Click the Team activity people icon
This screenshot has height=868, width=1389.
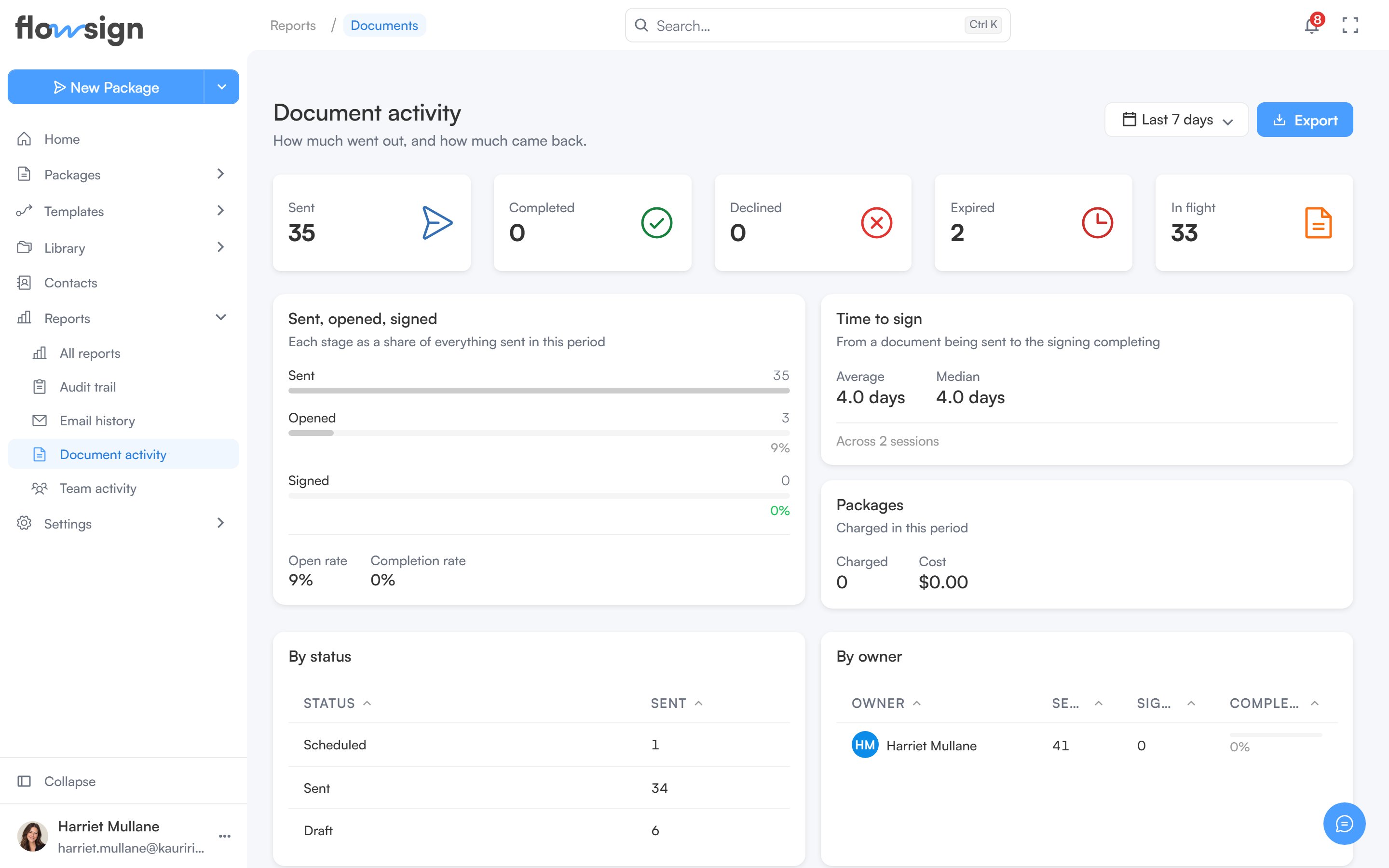click(x=40, y=488)
